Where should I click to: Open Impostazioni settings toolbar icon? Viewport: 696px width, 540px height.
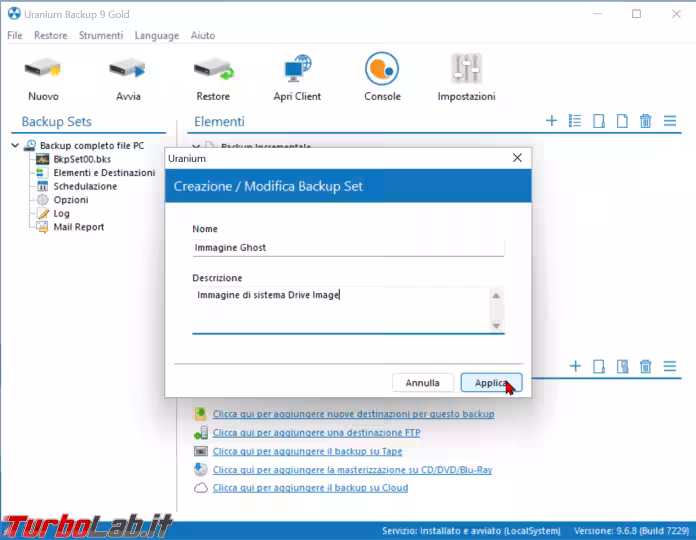click(466, 69)
